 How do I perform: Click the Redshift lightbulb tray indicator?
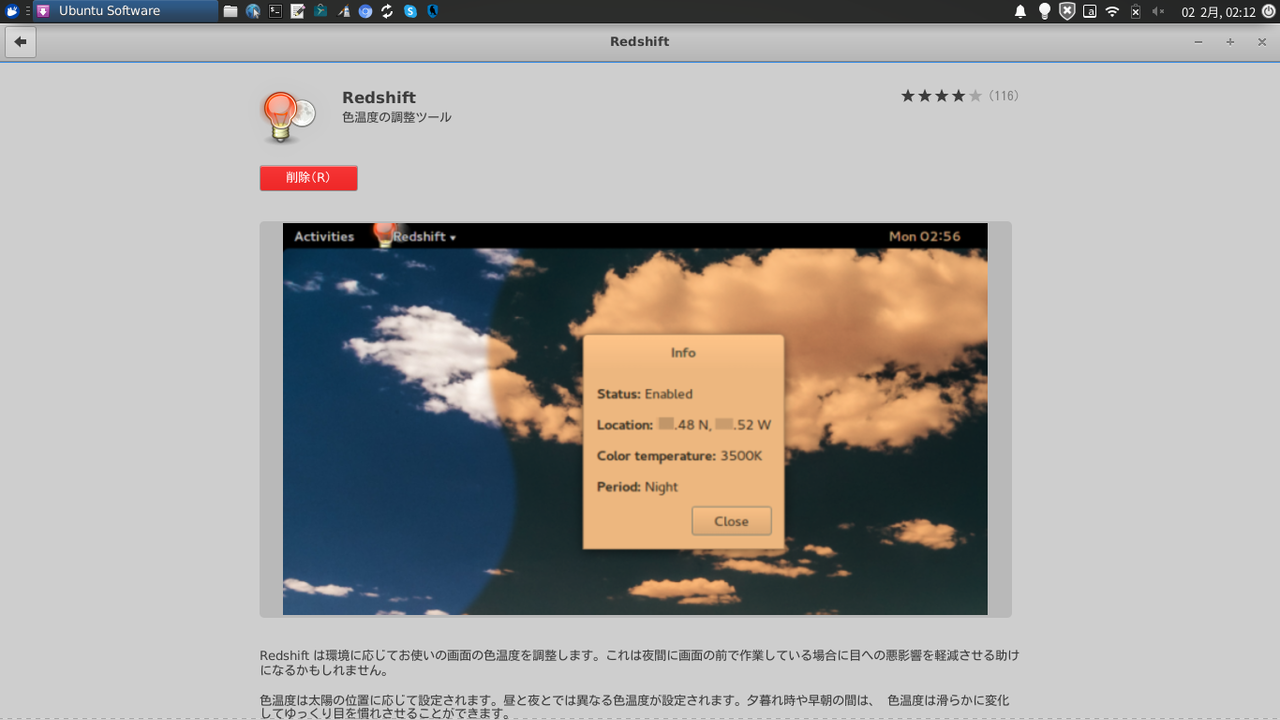(1044, 12)
